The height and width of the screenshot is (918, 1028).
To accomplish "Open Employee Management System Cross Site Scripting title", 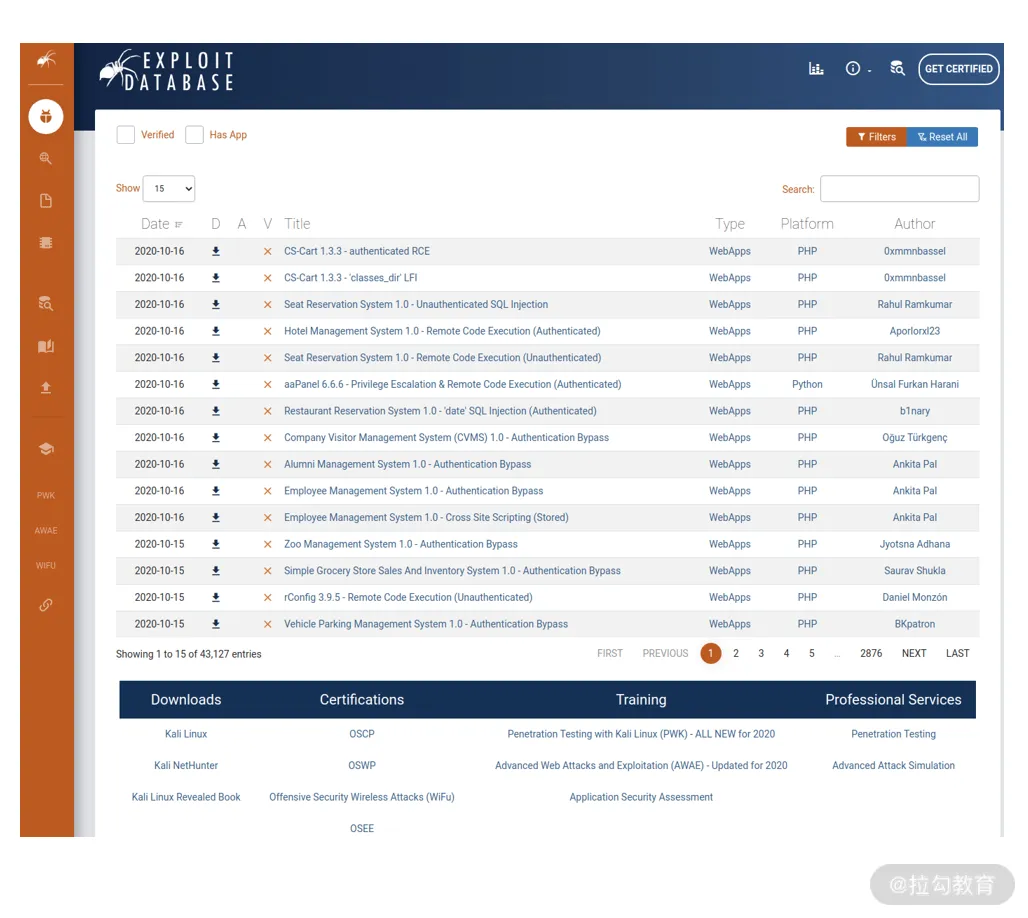I will (x=426, y=517).
